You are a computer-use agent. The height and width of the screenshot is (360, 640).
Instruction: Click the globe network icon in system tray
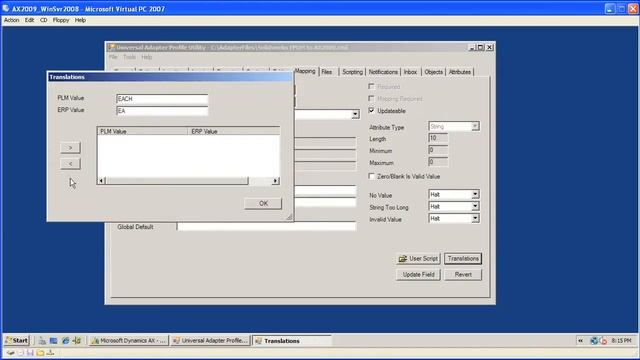[594, 341]
